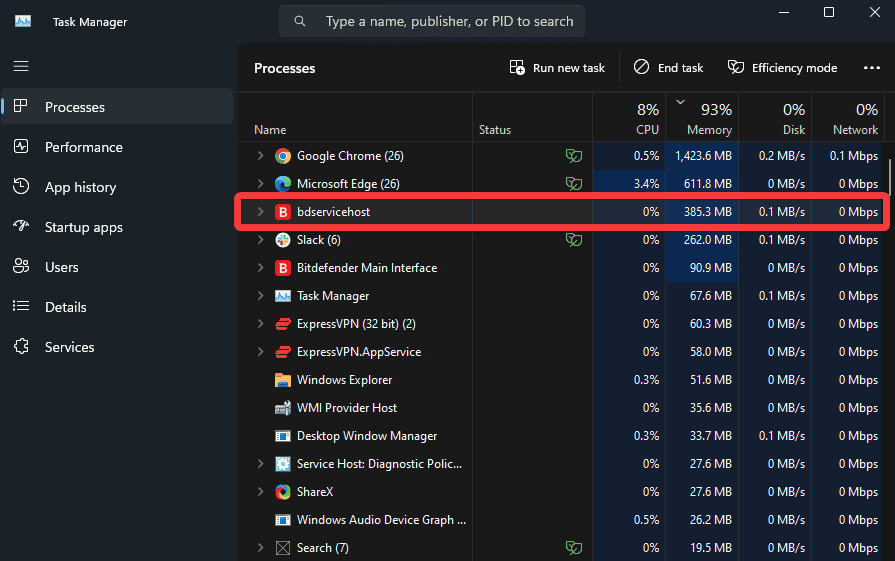Screen dimensions: 895x561
Task: Expand the Task Manager process row
Action: click(260, 295)
